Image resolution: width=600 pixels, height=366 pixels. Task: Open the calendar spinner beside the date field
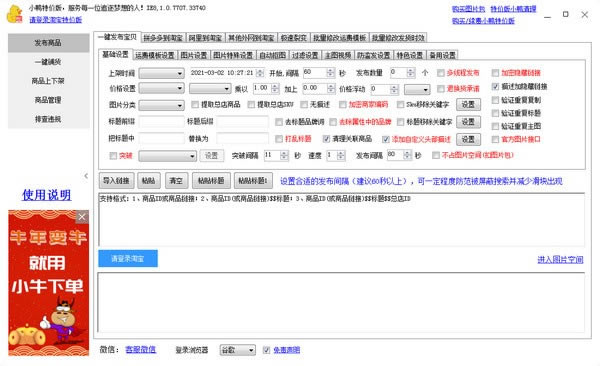pos(260,73)
